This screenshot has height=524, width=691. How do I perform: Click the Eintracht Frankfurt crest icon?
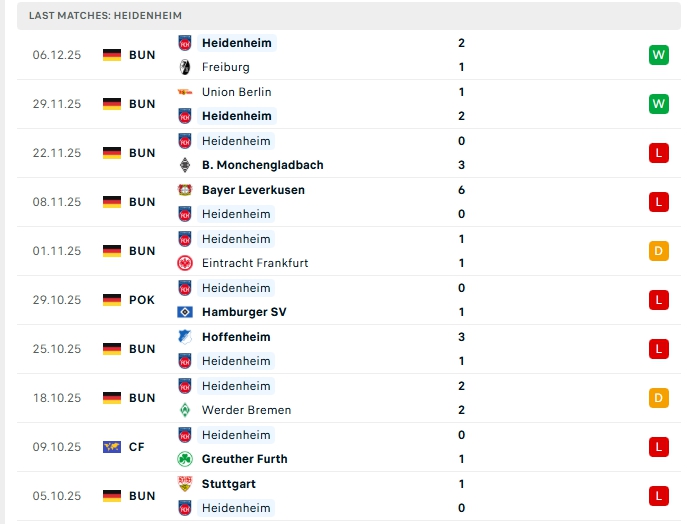[184, 263]
